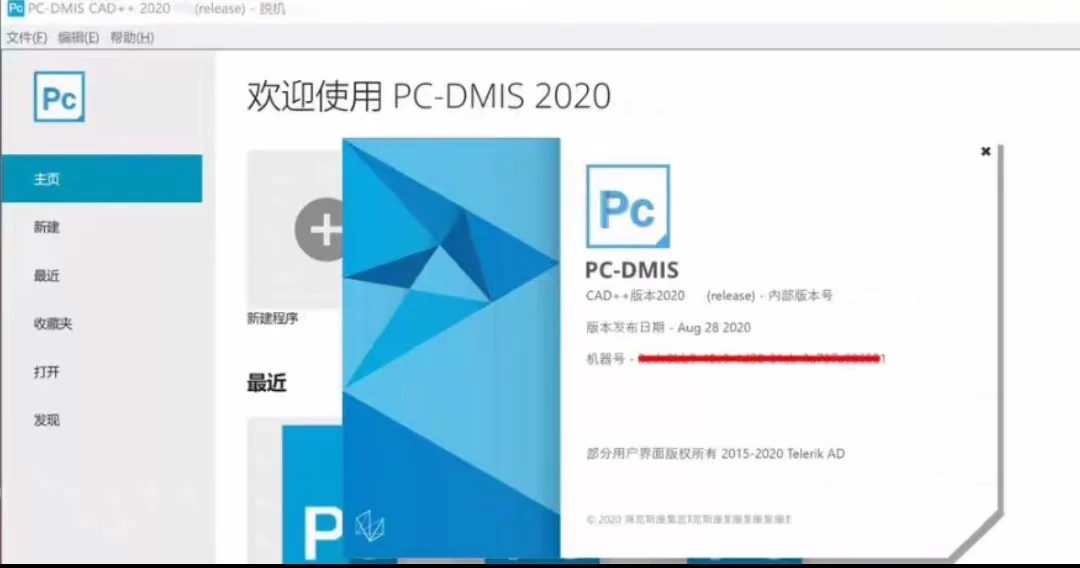
Task: Click the release date text Aug 28 2020
Action: point(714,328)
